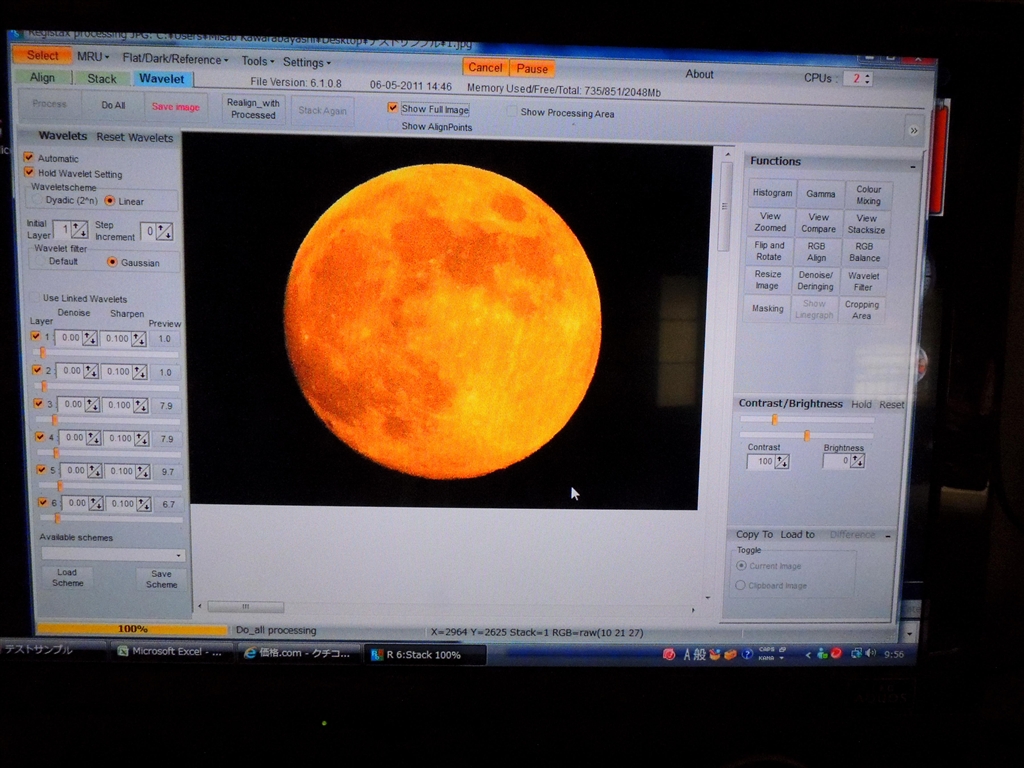The width and height of the screenshot is (1024, 768).
Task: Open Microsoft Excel from the taskbar
Action: (170, 652)
